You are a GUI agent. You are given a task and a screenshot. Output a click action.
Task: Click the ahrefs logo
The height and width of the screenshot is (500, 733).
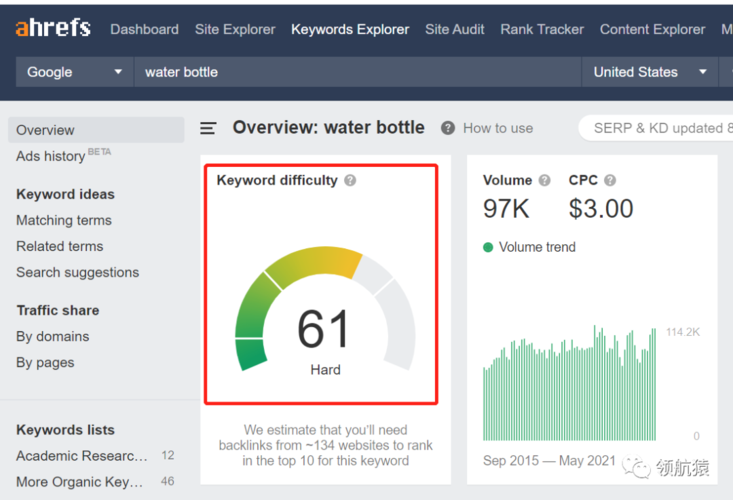[53, 28]
